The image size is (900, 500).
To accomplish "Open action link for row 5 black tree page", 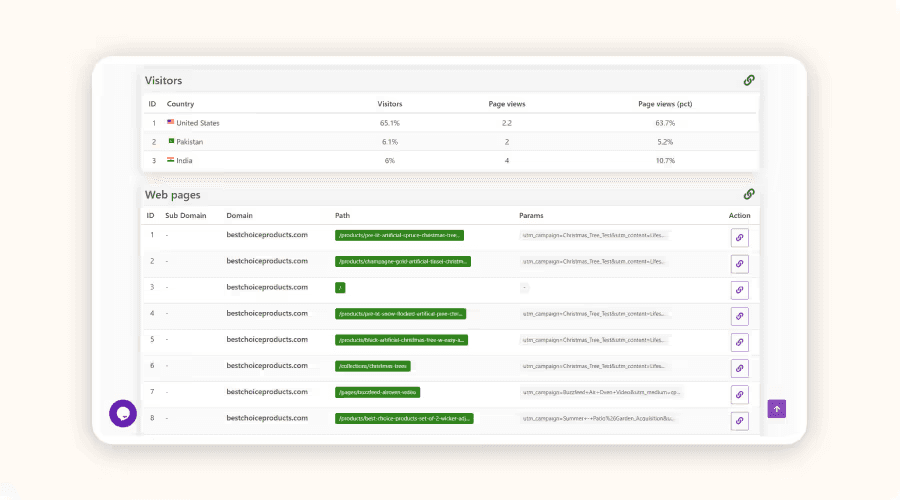I will [x=739, y=342].
